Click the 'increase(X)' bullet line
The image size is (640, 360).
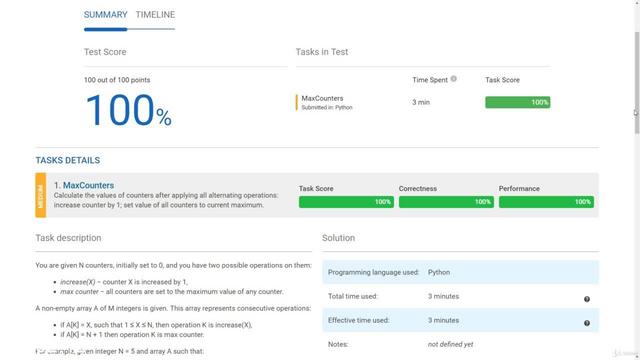[x=124, y=282]
